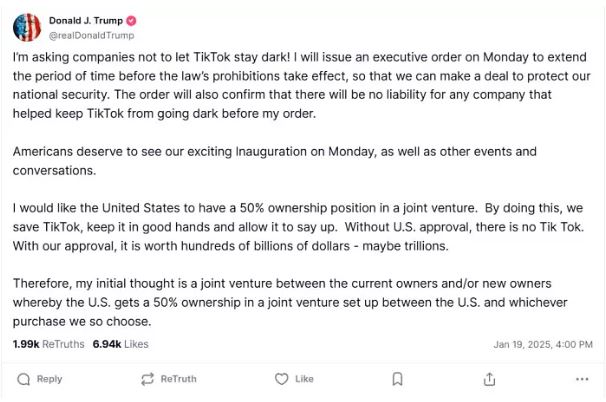Open the three-dot more options menu
The width and height of the screenshot is (606, 402).
(x=582, y=379)
